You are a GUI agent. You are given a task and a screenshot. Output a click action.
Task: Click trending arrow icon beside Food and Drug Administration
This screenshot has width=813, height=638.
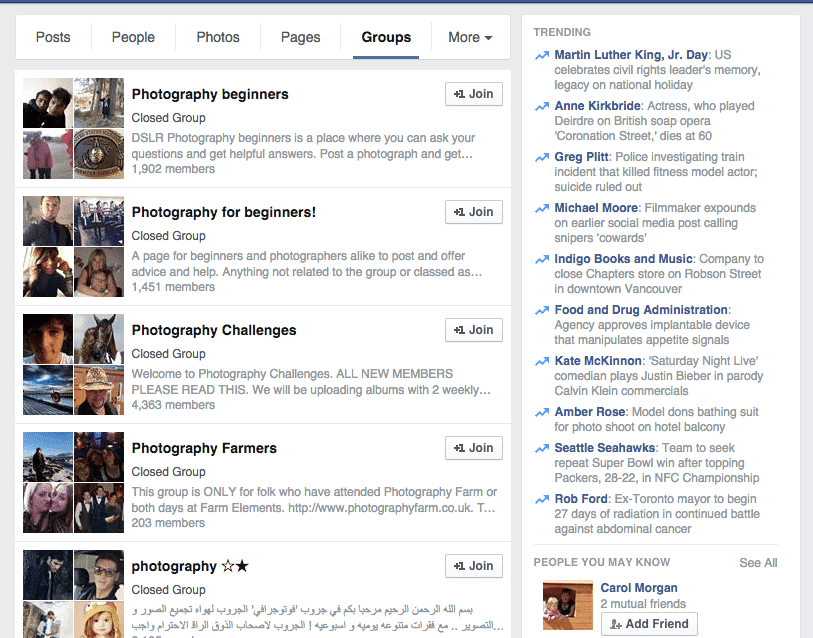coord(542,310)
